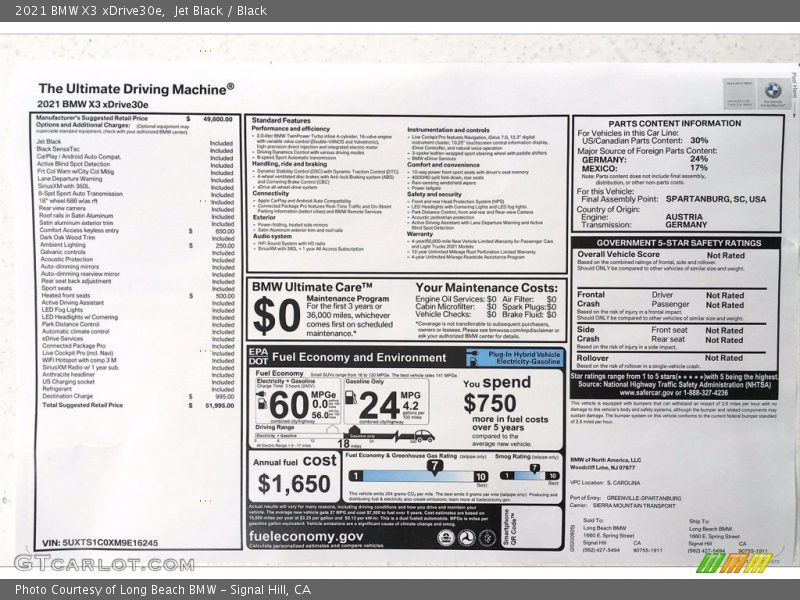The image size is (800, 600).
Task: Click the 'Destination Charge' row
Action: click(138, 396)
